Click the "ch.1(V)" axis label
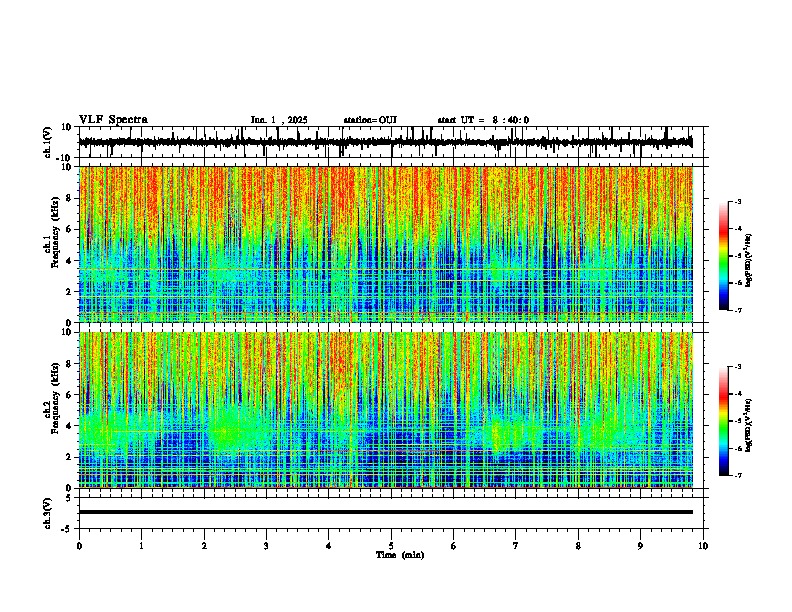The height and width of the screenshot is (612, 792). coord(48,142)
